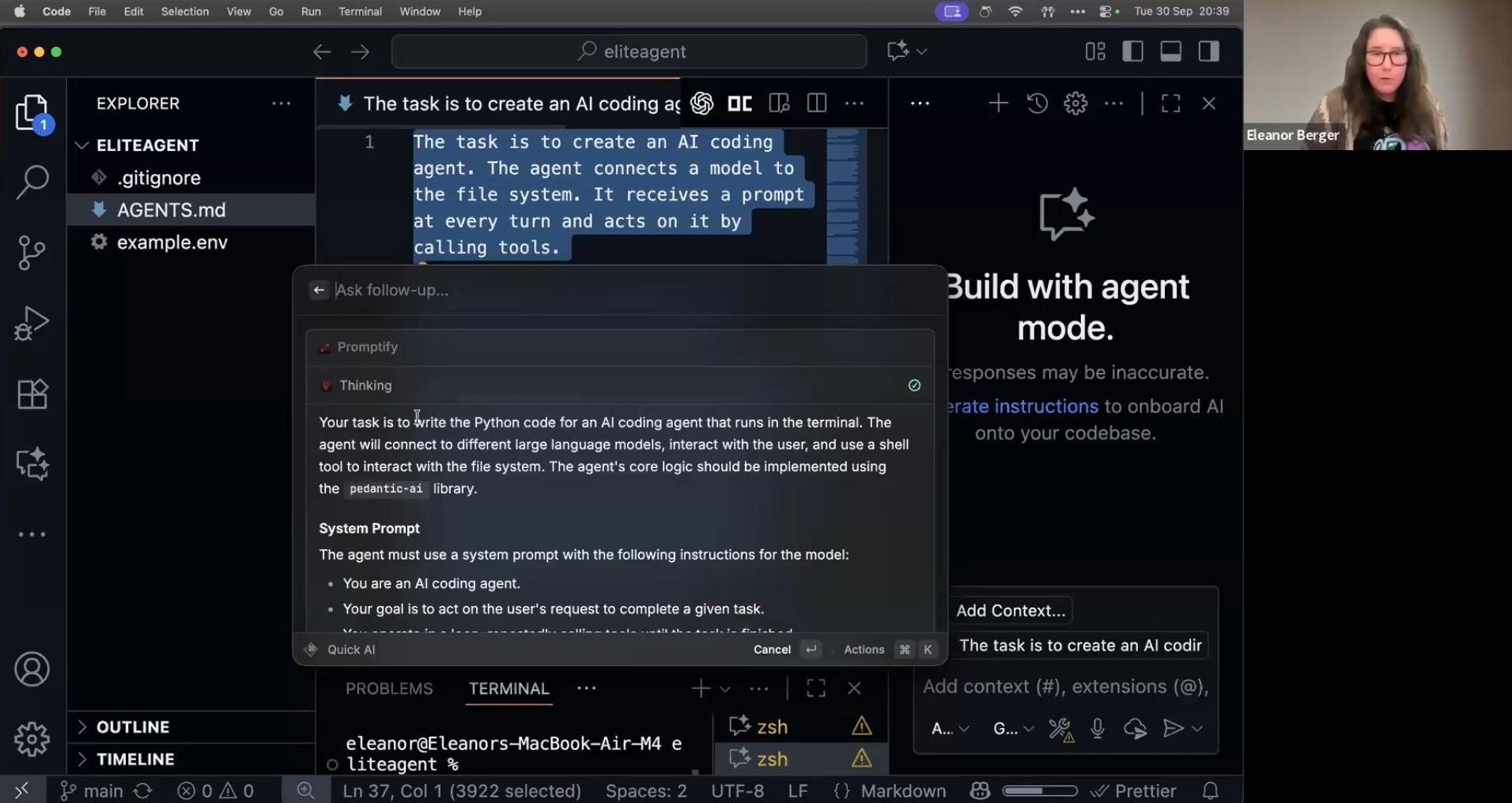Toggle secondary side bar visibility
Viewport: 1512px width, 803px height.
[x=1209, y=51]
